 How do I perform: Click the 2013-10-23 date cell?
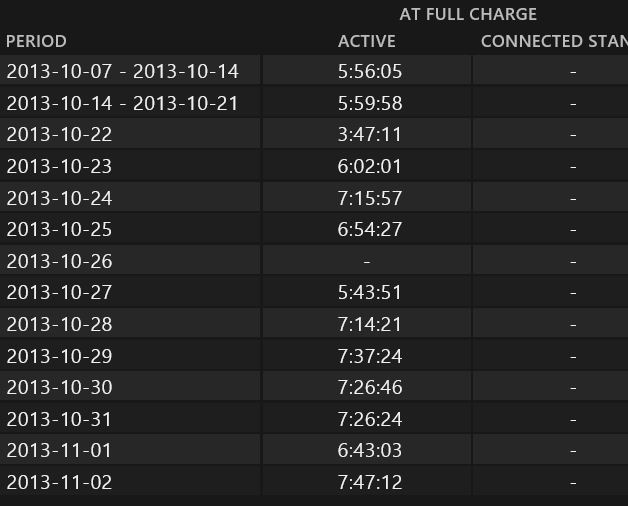(60, 166)
